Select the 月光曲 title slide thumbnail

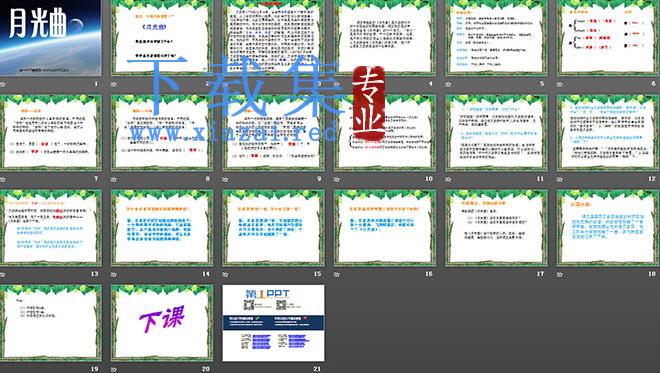[51, 37]
